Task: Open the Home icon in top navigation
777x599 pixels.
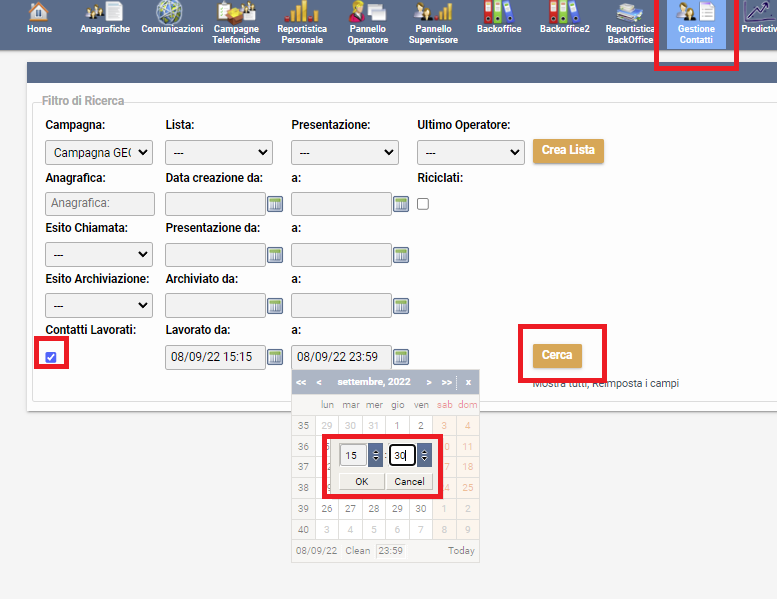Action: coord(39,20)
